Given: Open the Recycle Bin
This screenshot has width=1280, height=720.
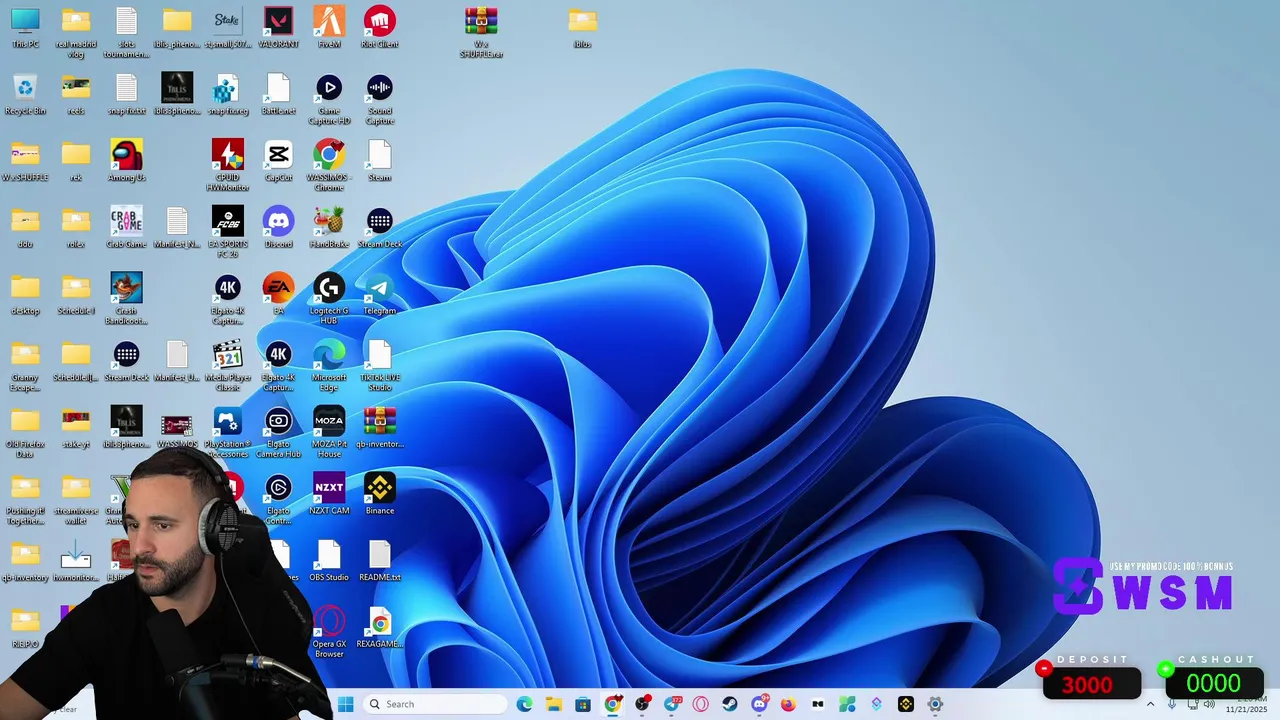Looking at the screenshot, I should 25,95.
